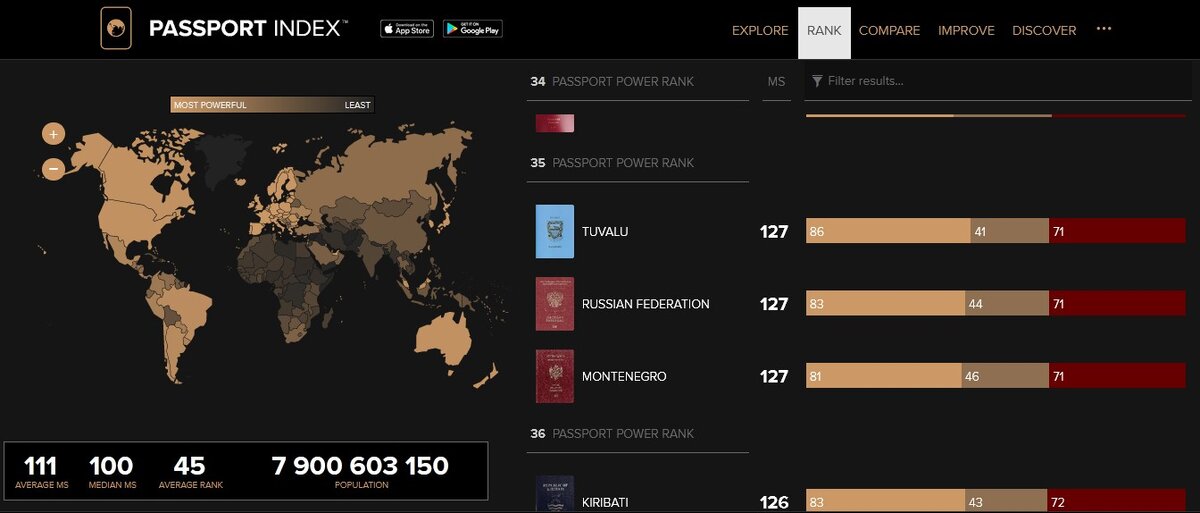The height and width of the screenshot is (513, 1200).
Task: Click the population figure 7 900 603 150
Action: [x=360, y=465]
